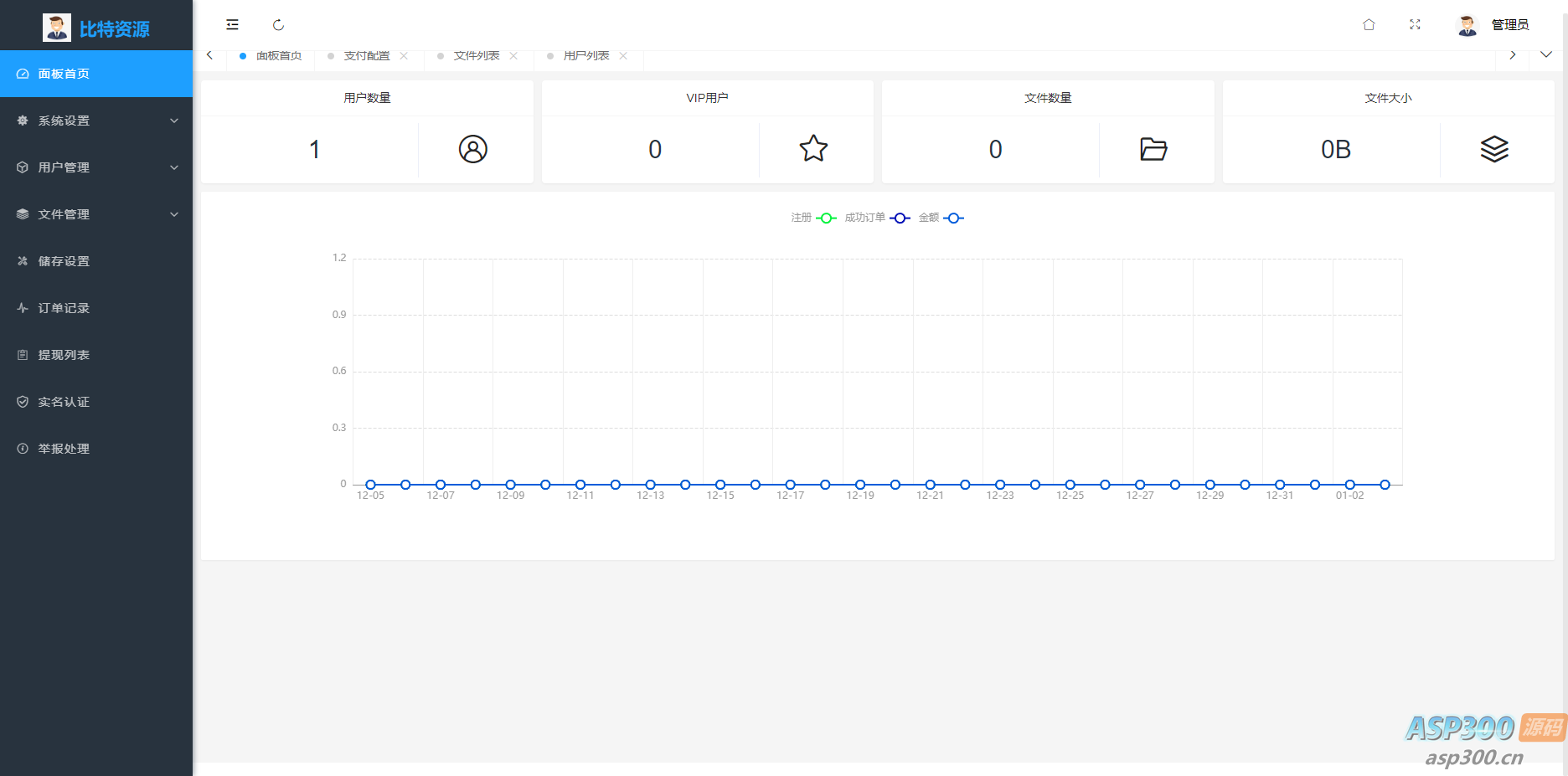Click the 比特资源 site title
Viewport: 1568px width, 776px height.
click(x=115, y=29)
